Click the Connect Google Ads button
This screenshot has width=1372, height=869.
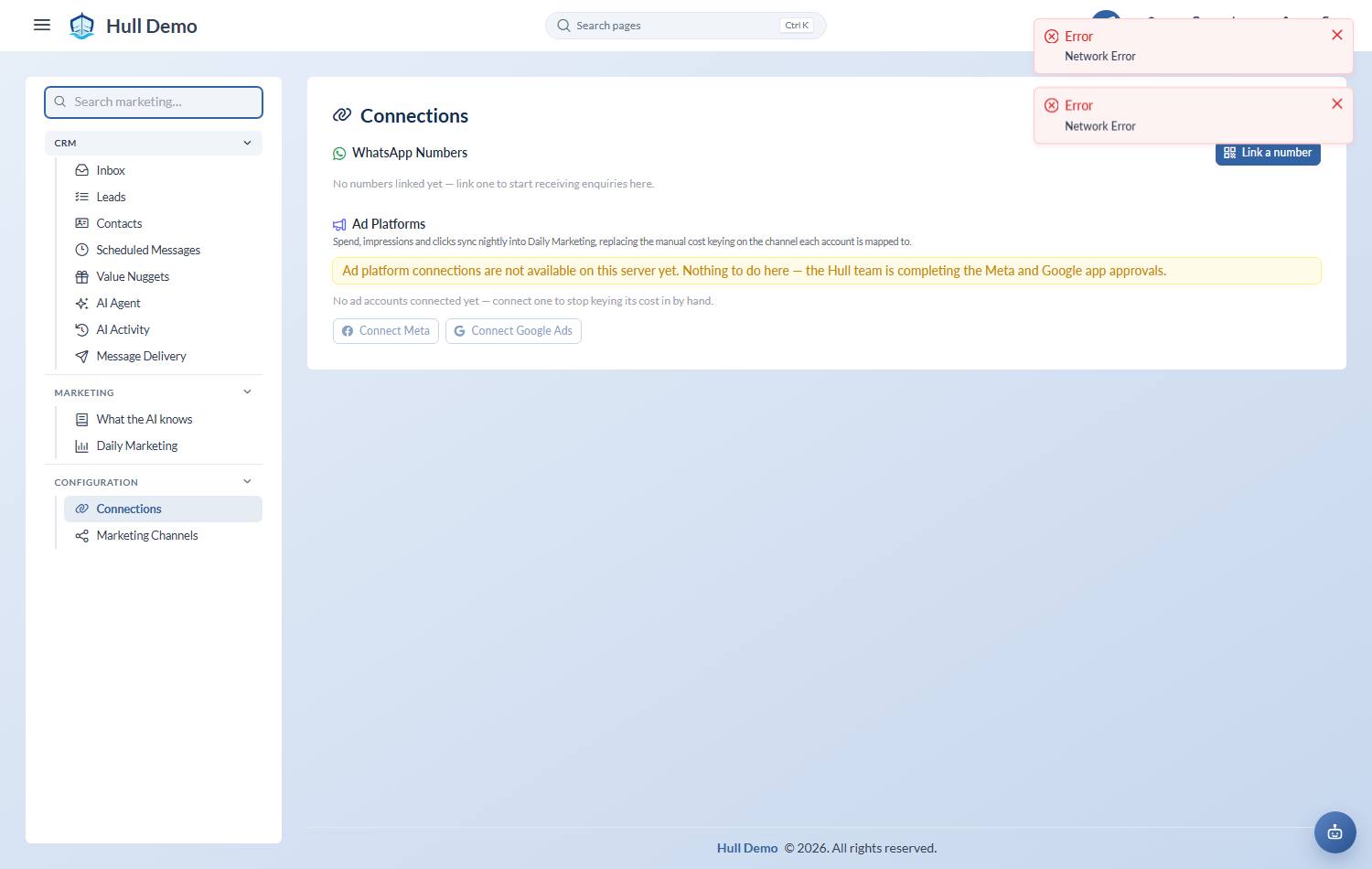[x=513, y=331]
